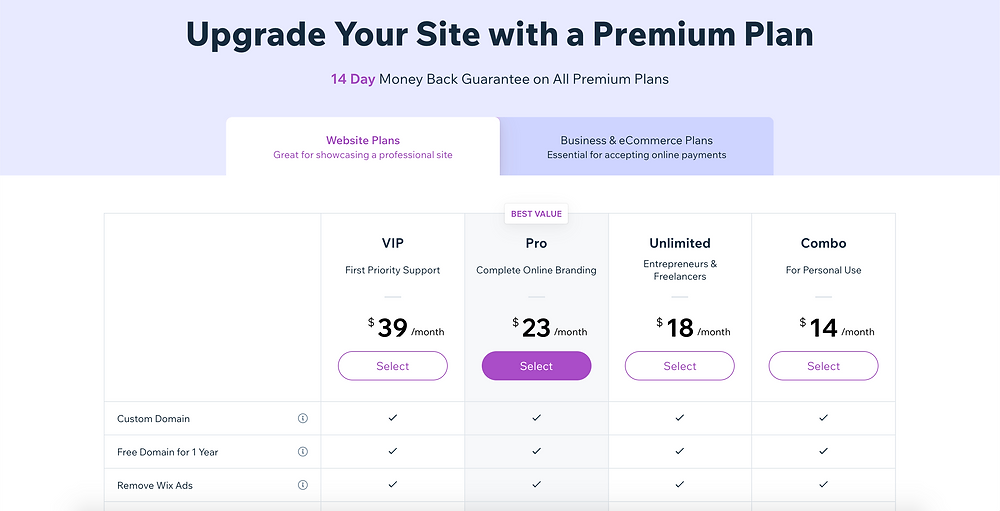
Task: Click the 14 Day guarantee text
Action: (353, 80)
